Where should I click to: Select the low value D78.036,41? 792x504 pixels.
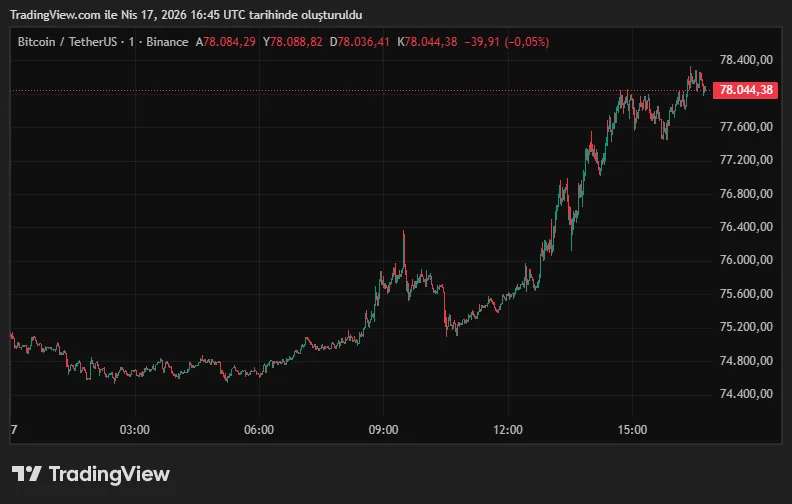click(x=364, y=42)
